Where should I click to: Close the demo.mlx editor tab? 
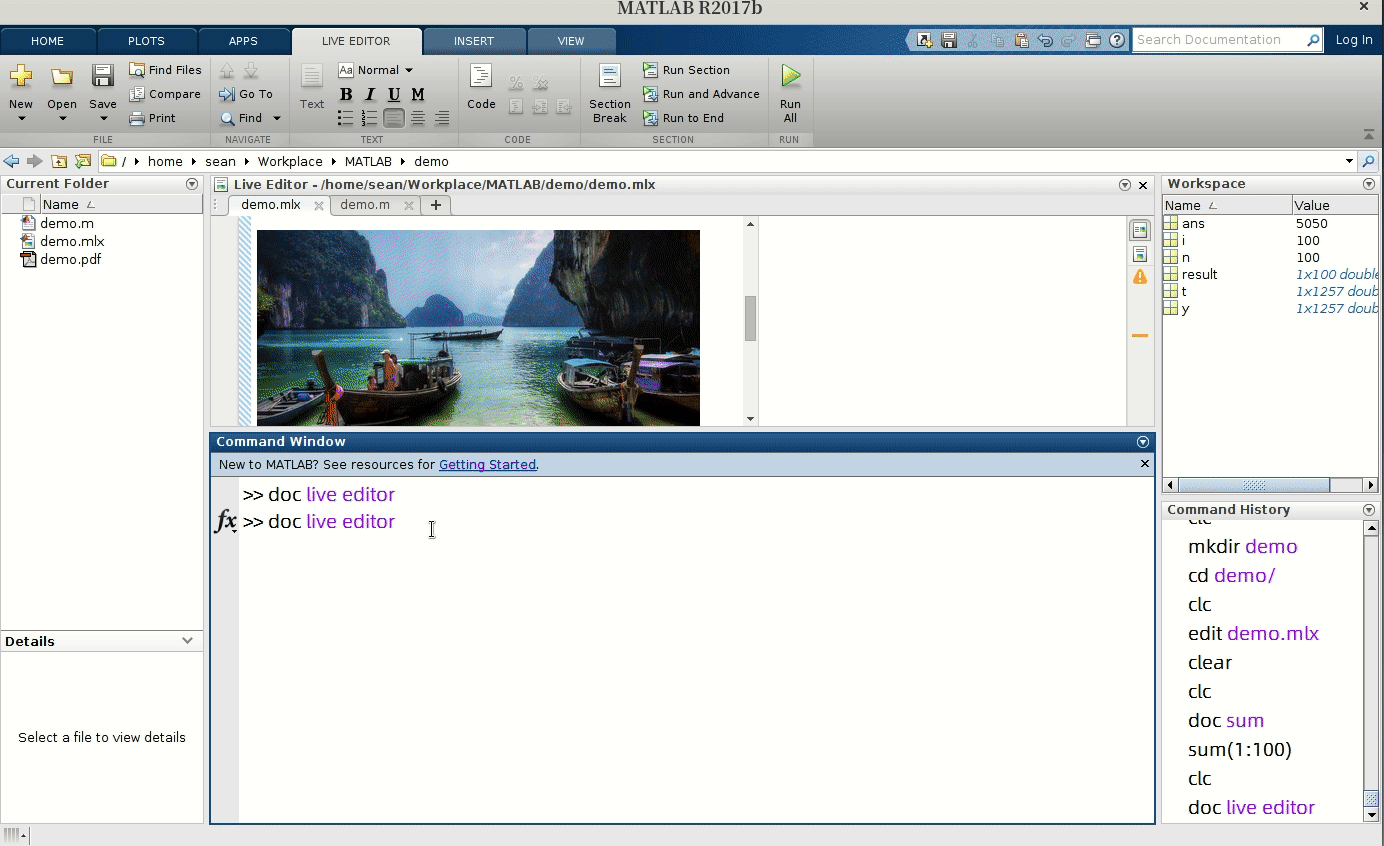click(x=319, y=205)
